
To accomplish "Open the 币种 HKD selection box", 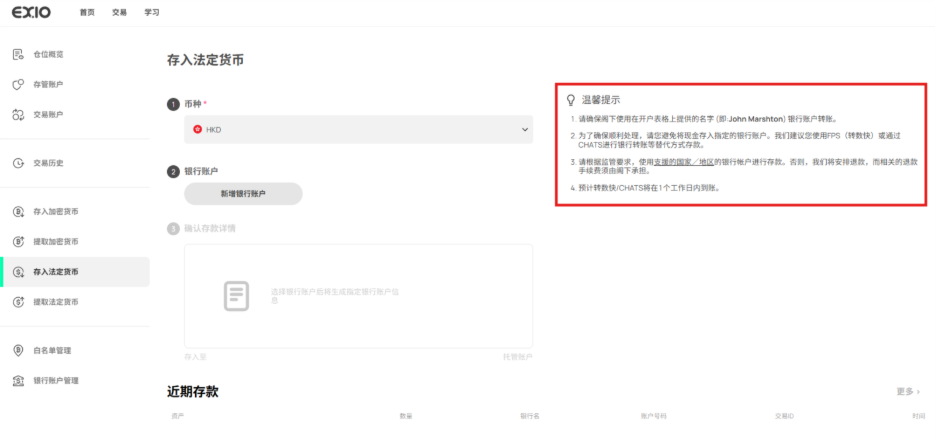I will [358, 130].
